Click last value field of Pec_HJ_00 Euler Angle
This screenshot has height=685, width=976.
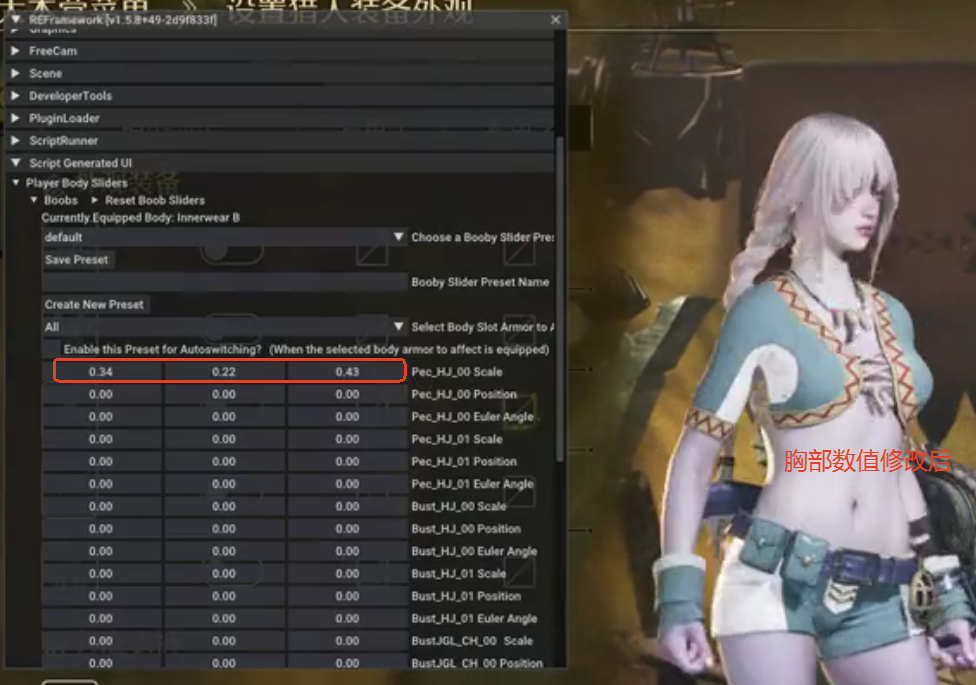click(x=347, y=417)
